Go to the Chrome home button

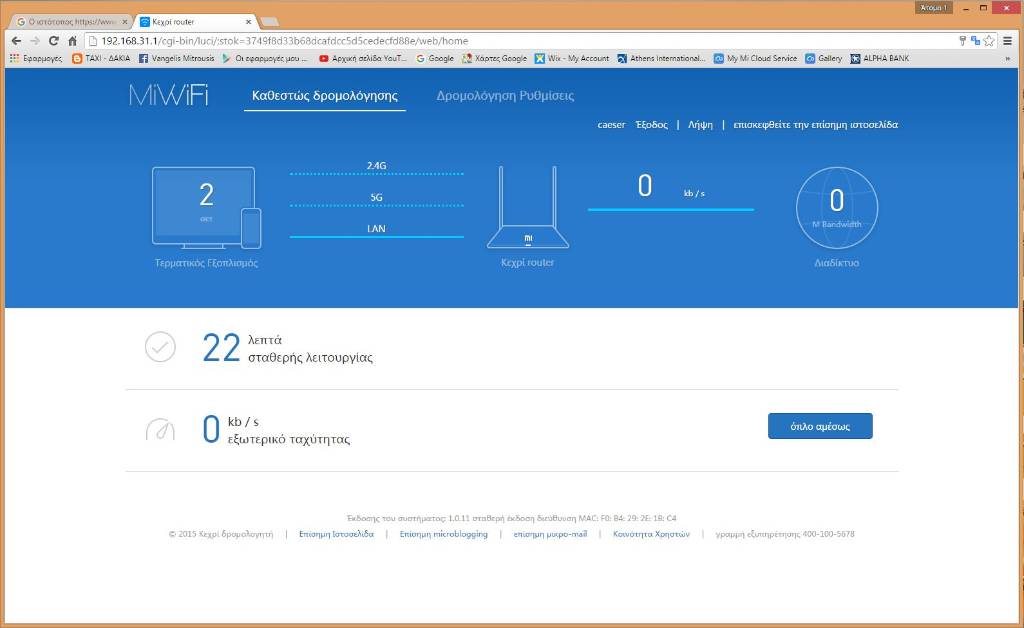(x=72, y=41)
